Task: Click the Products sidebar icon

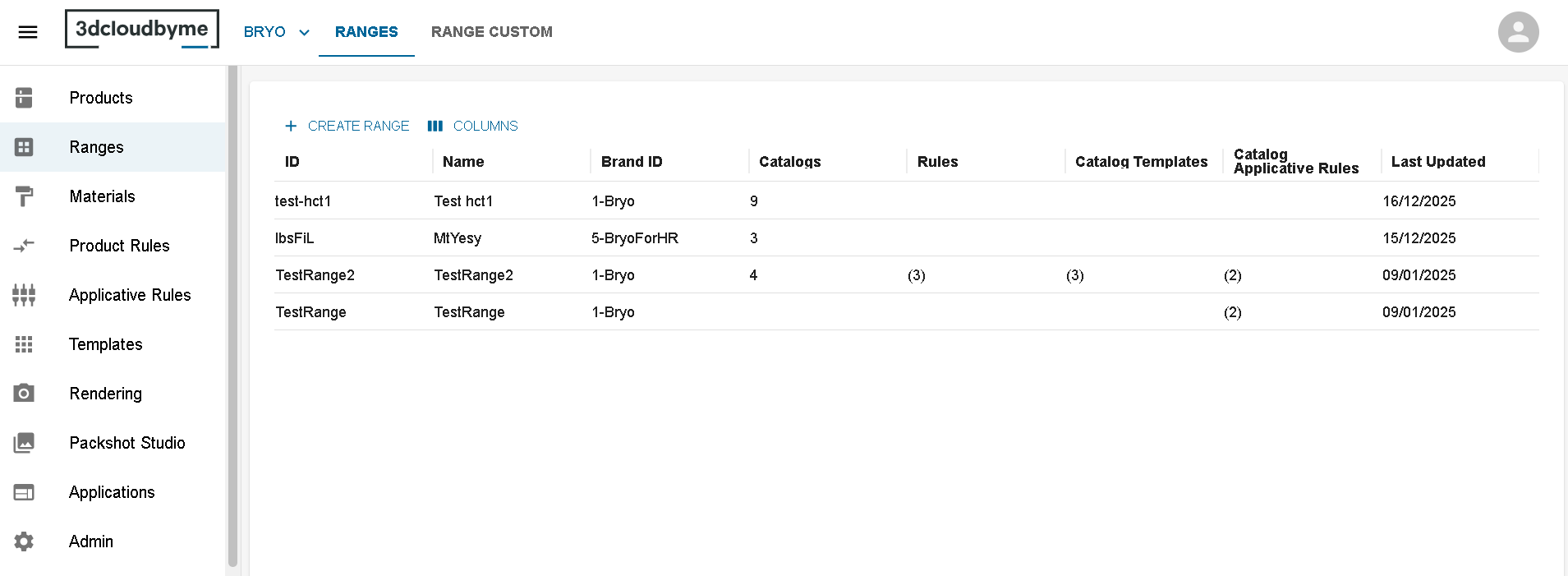Action: click(24, 98)
